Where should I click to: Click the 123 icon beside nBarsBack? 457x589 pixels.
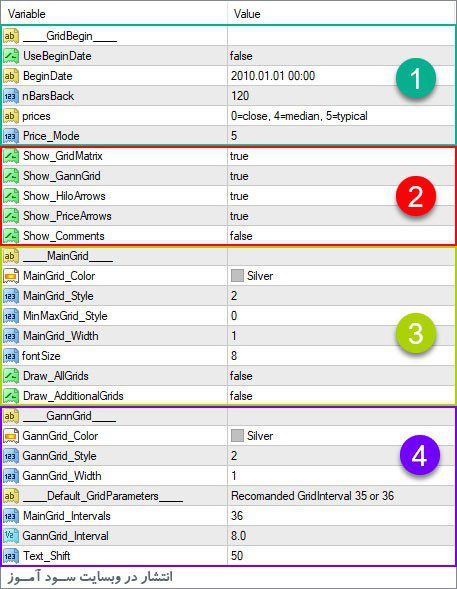(x=11, y=96)
